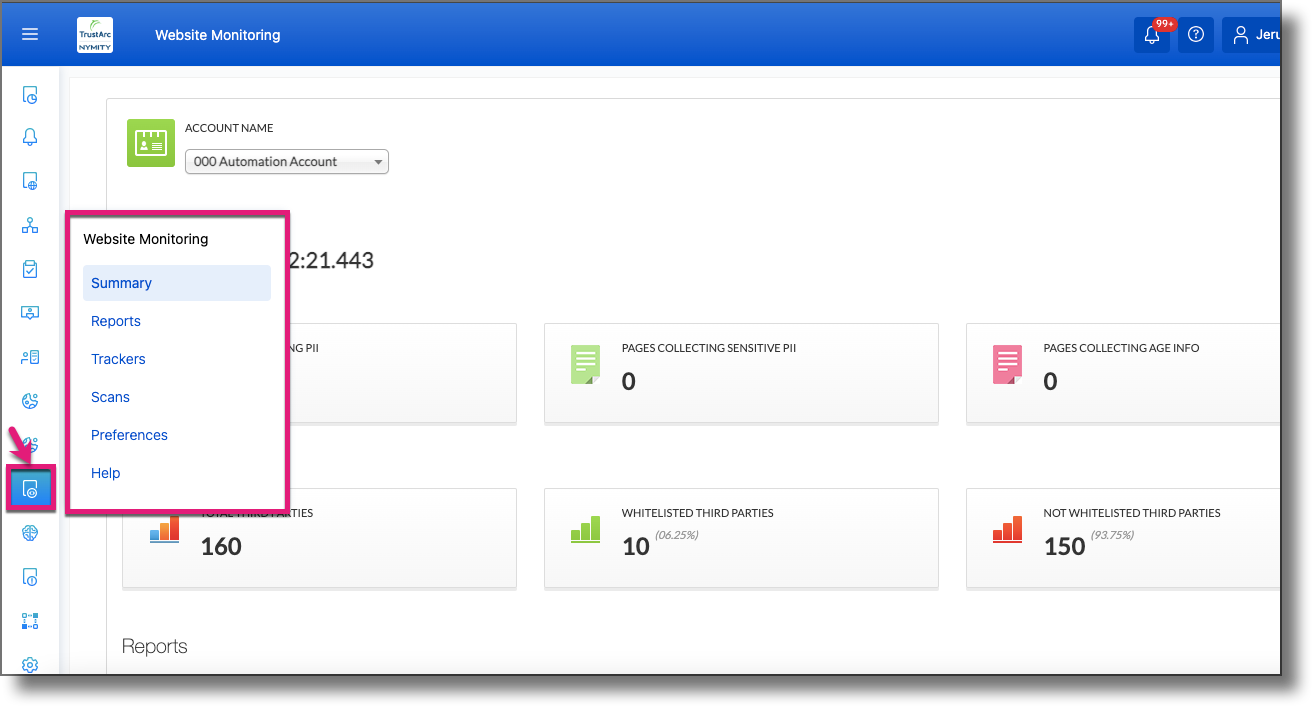Image resolution: width=1313 pixels, height=707 pixels.
Task: Click the brain-shaped sidebar icon
Action: 30,533
